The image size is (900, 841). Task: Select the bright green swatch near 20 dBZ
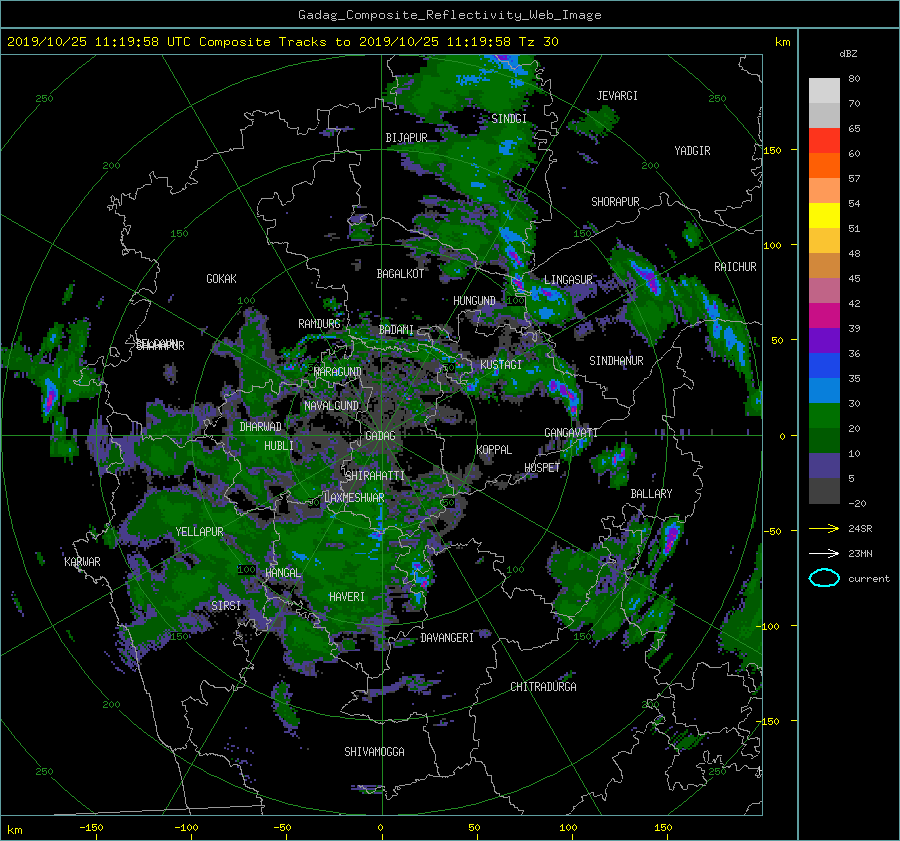coord(824,416)
